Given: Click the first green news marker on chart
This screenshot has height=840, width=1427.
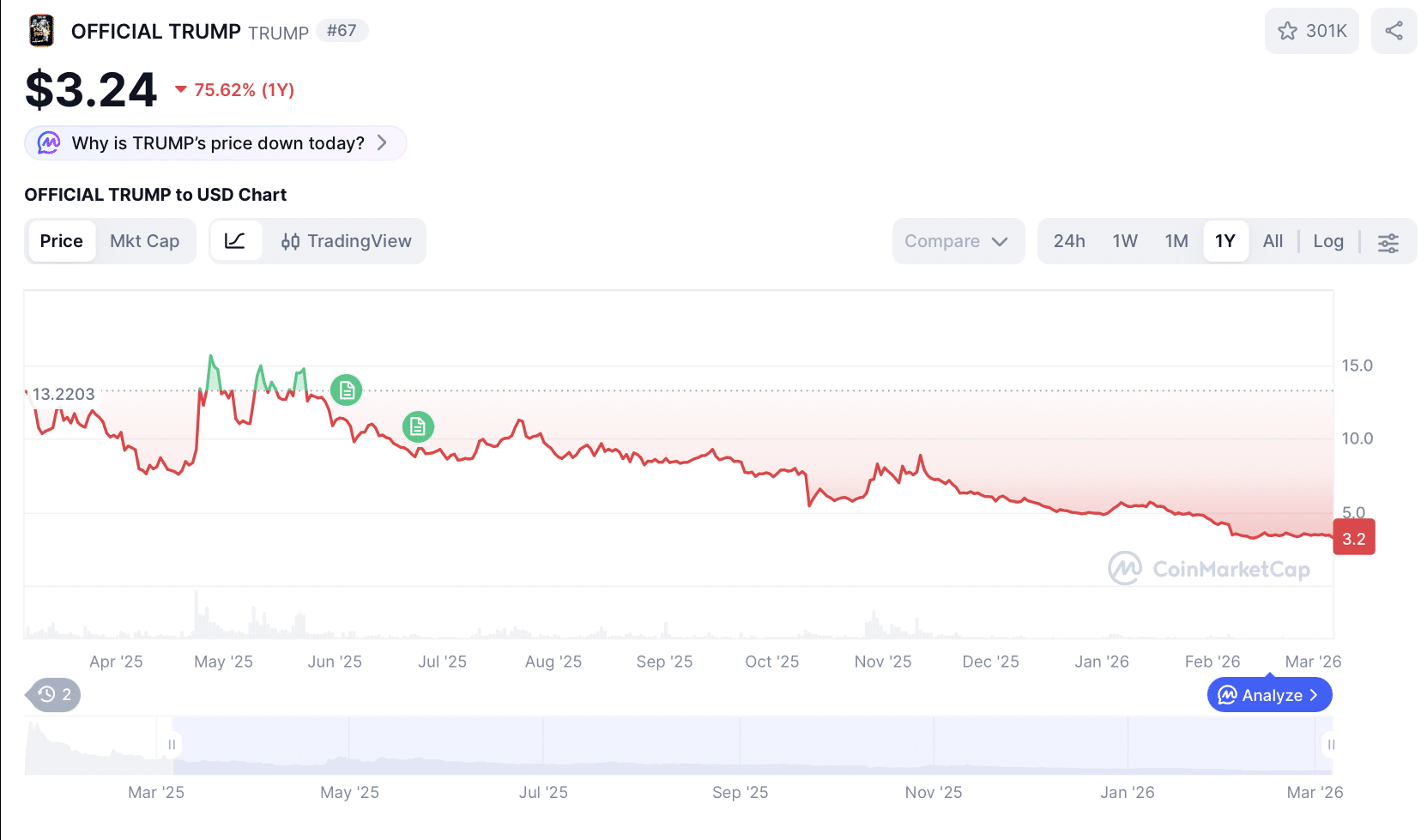Looking at the screenshot, I should click(347, 390).
